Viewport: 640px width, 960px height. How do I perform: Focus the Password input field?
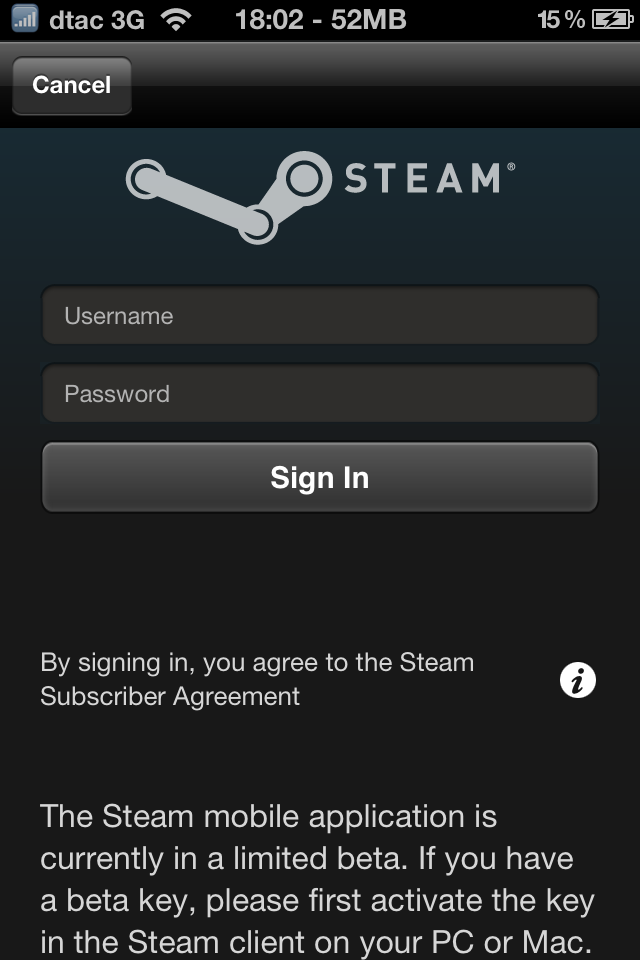pyautogui.click(x=320, y=393)
